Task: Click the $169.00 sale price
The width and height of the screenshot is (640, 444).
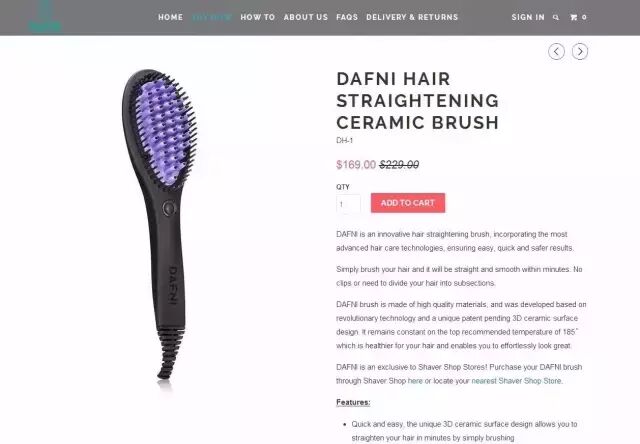Action: pos(356,164)
